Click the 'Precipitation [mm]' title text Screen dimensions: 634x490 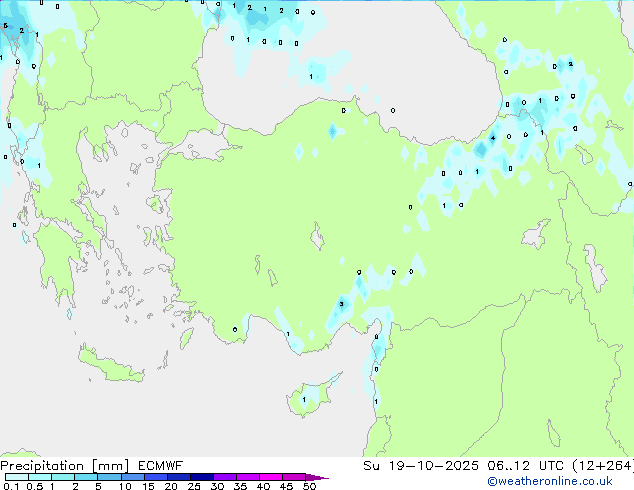[65, 466]
